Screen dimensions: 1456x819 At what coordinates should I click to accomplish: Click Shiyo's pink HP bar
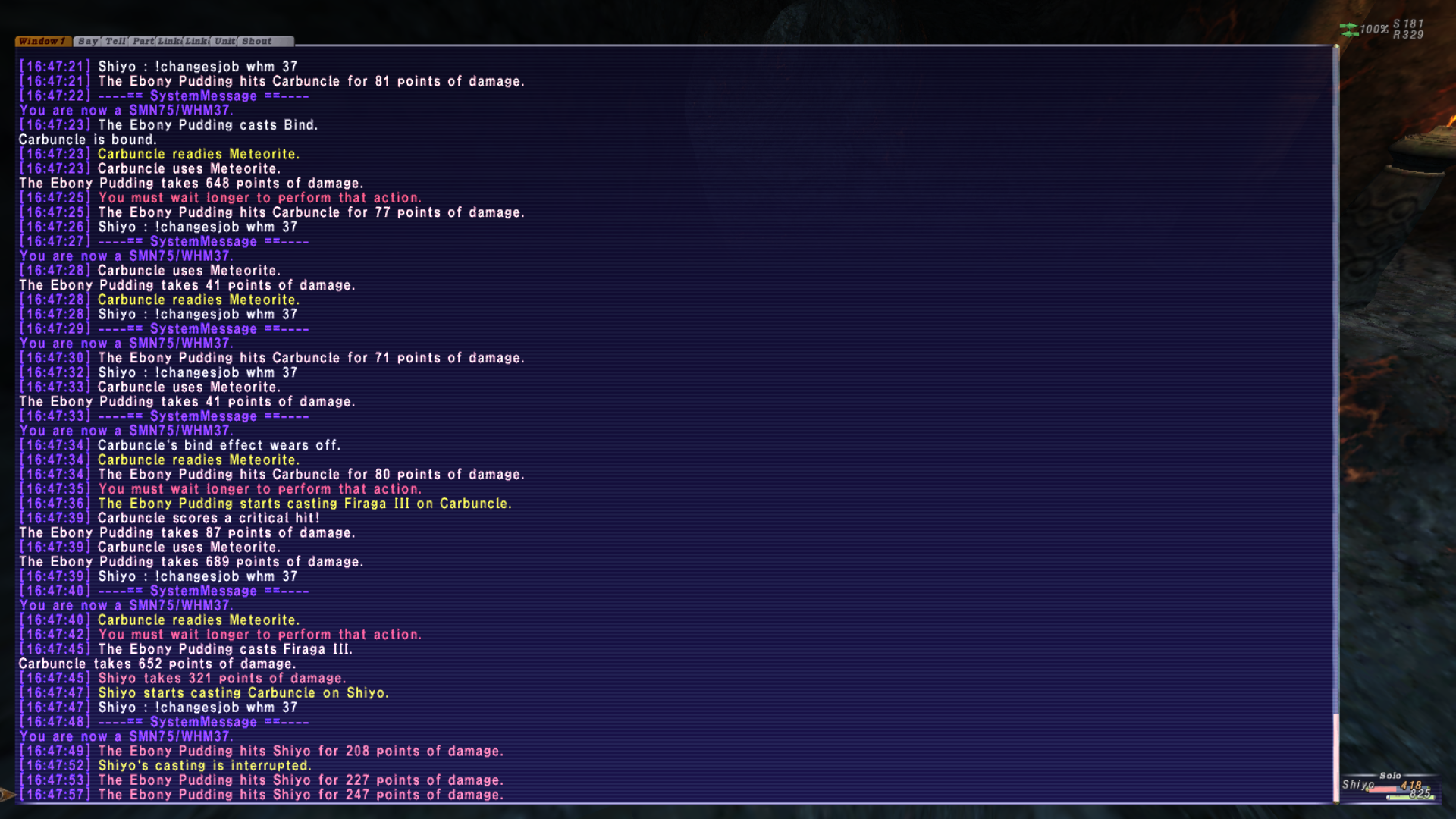pos(1382,789)
